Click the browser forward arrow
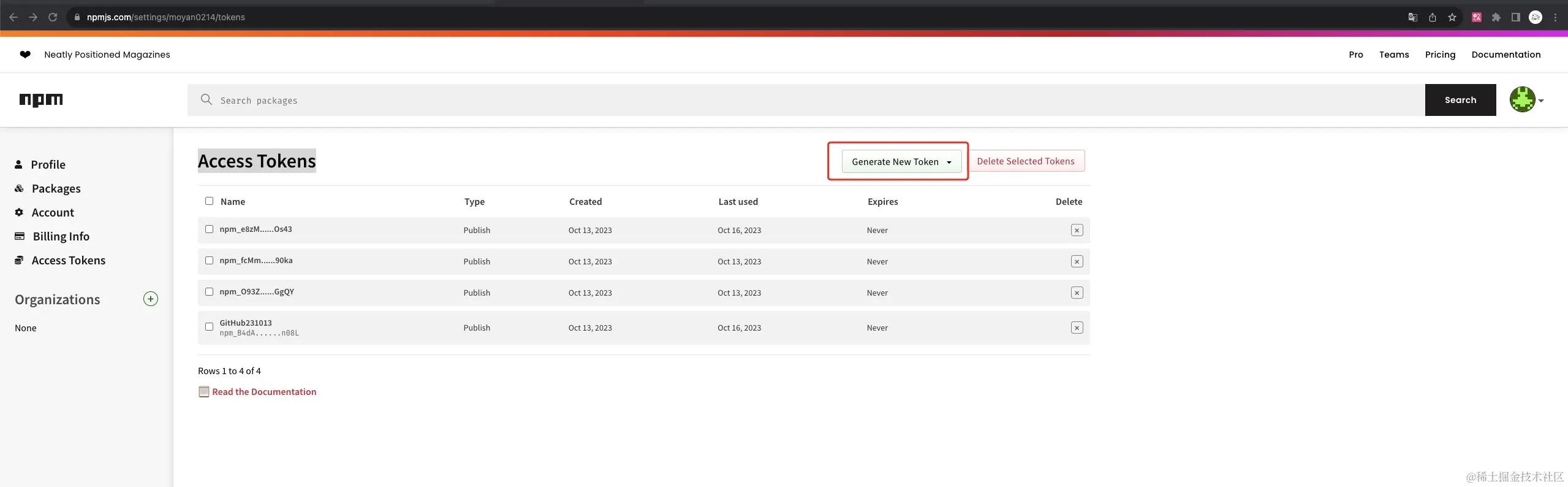The height and width of the screenshot is (487, 1568). point(33,17)
